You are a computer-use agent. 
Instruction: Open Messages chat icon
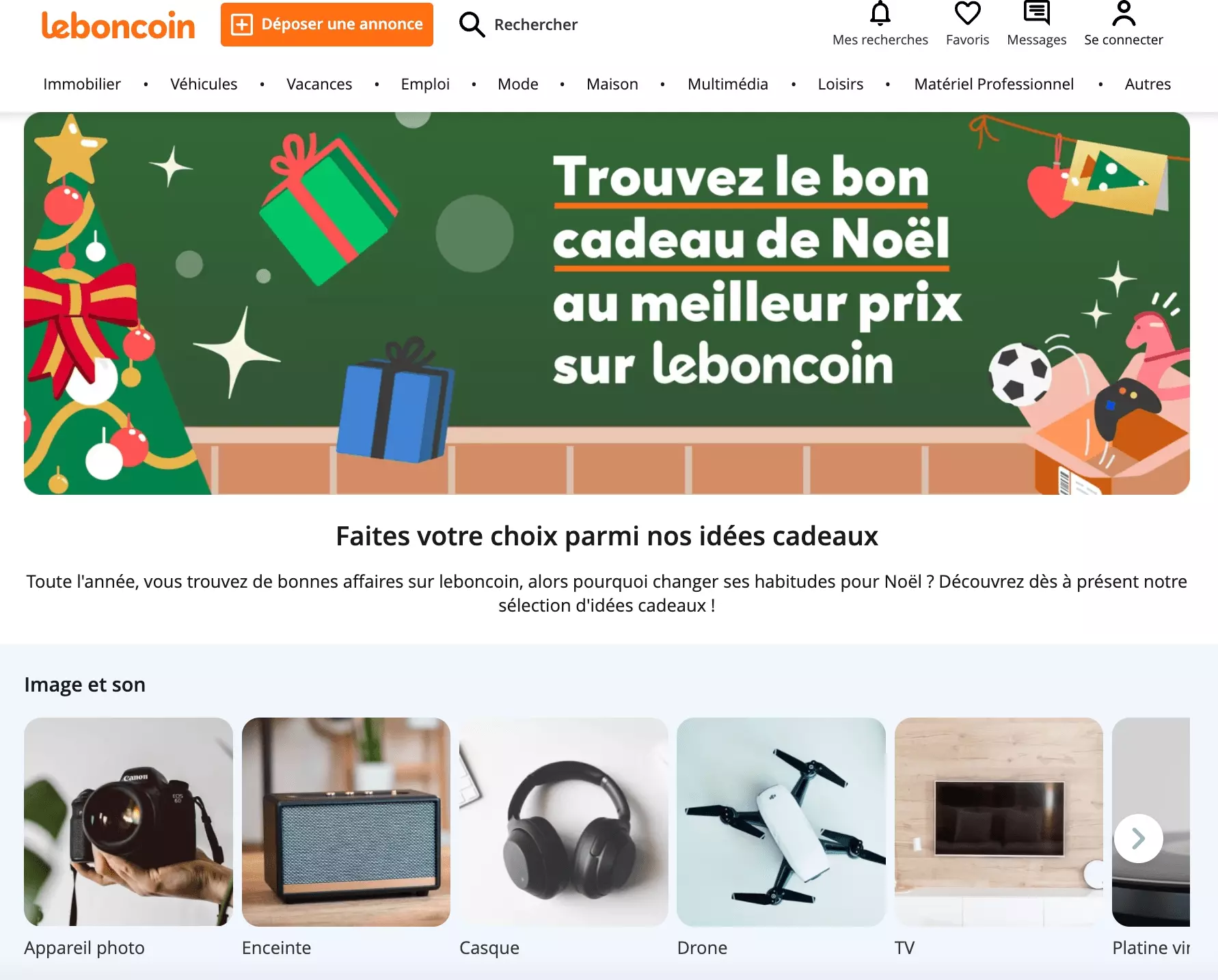coord(1036,13)
